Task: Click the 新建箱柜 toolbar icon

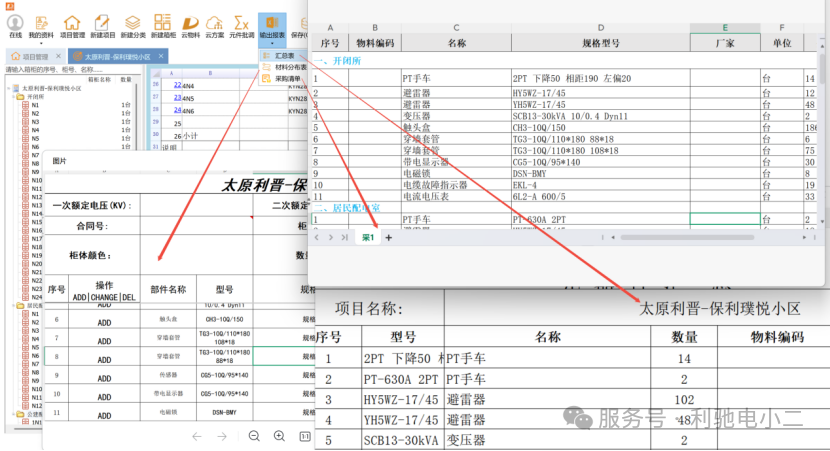Action: coord(163,26)
